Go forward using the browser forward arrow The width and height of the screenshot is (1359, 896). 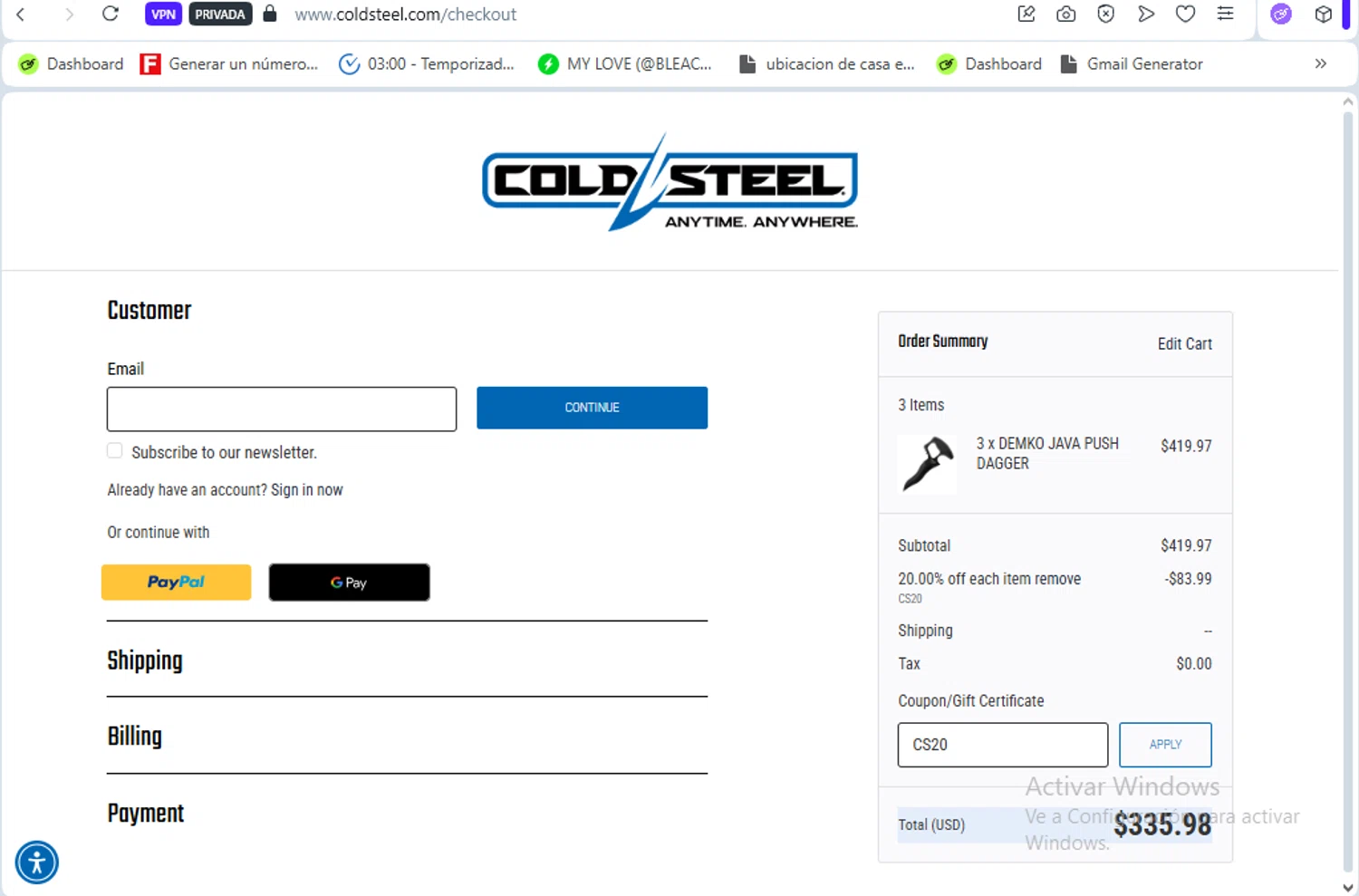tap(69, 14)
